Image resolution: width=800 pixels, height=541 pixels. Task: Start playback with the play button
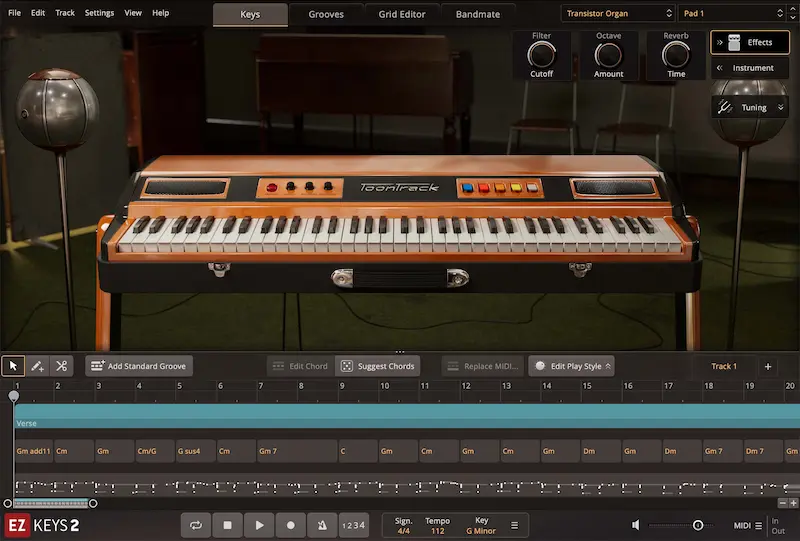pyautogui.click(x=259, y=525)
